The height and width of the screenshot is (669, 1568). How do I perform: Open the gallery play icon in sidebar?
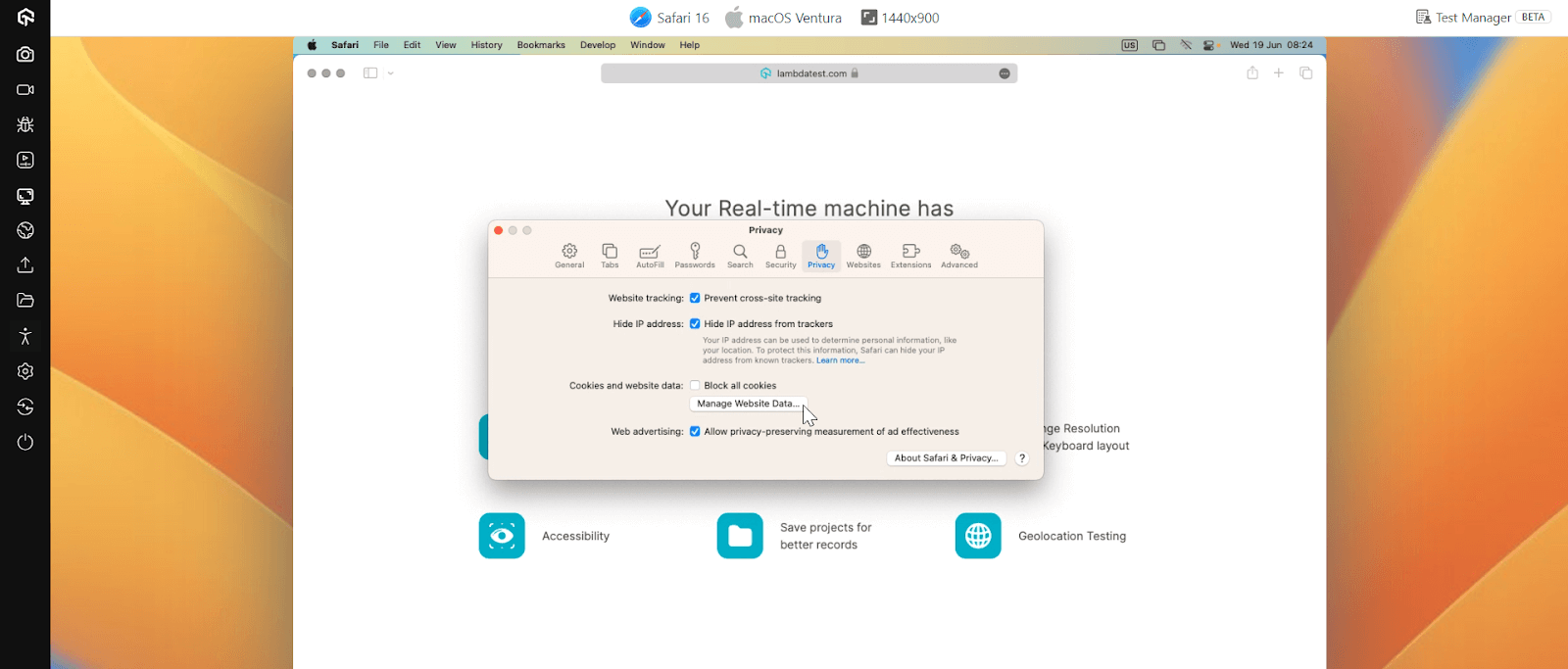[x=25, y=160]
